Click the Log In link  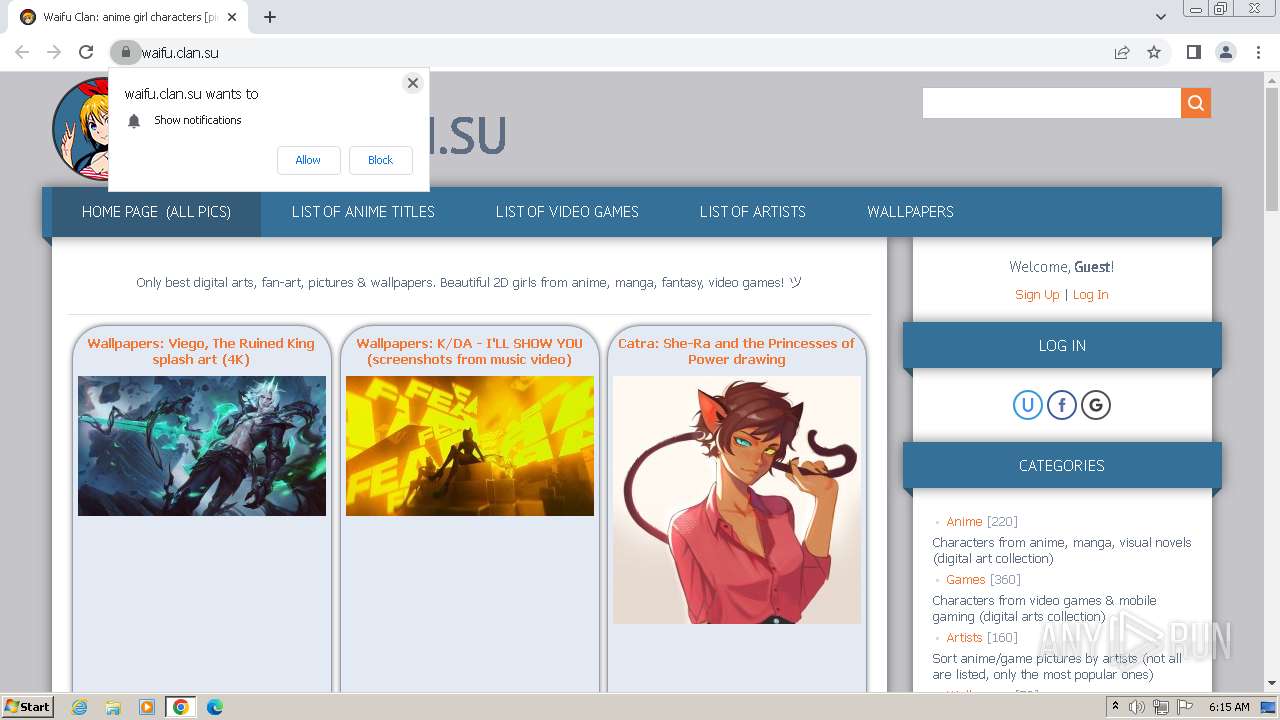click(x=1090, y=295)
